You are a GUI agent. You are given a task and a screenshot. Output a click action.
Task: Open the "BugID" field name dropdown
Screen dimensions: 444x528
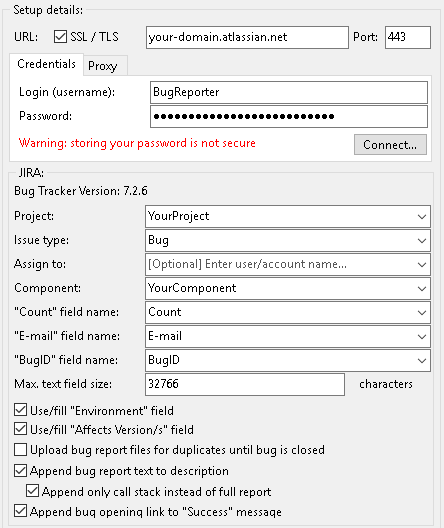click(x=288, y=360)
